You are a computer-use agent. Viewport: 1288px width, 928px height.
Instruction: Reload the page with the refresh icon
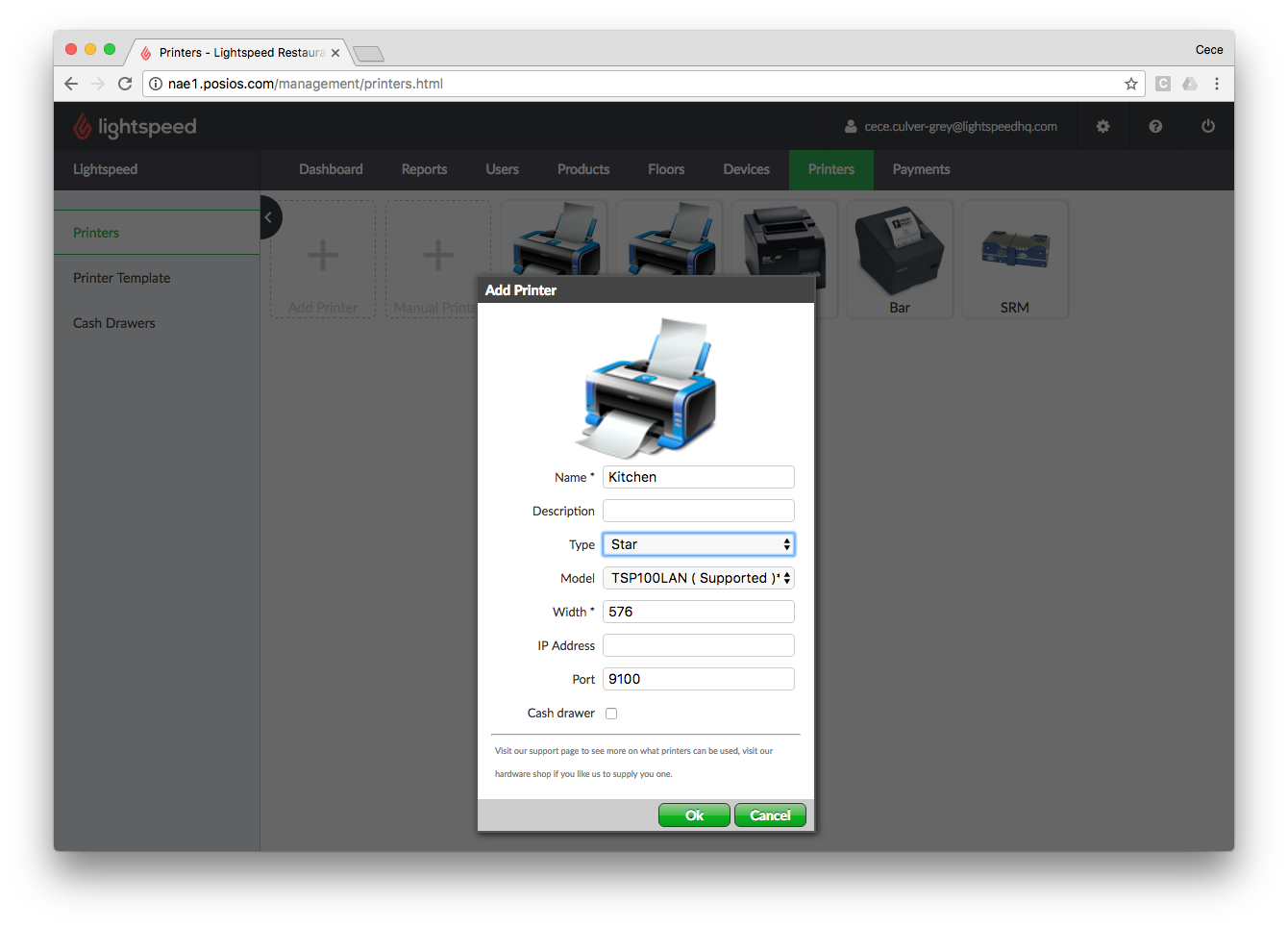pos(125,84)
